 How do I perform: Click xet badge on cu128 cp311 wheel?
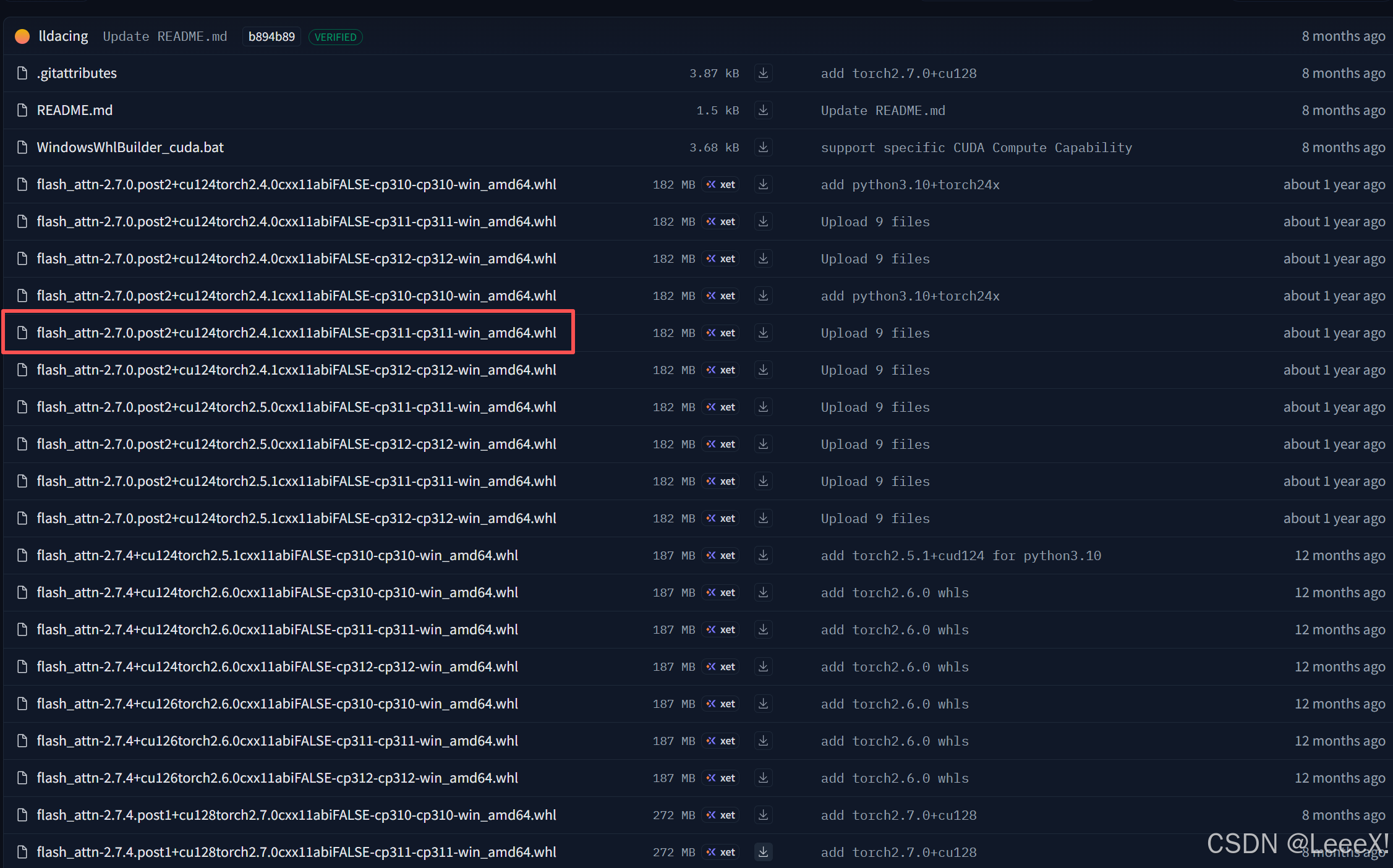[x=721, y=852]
